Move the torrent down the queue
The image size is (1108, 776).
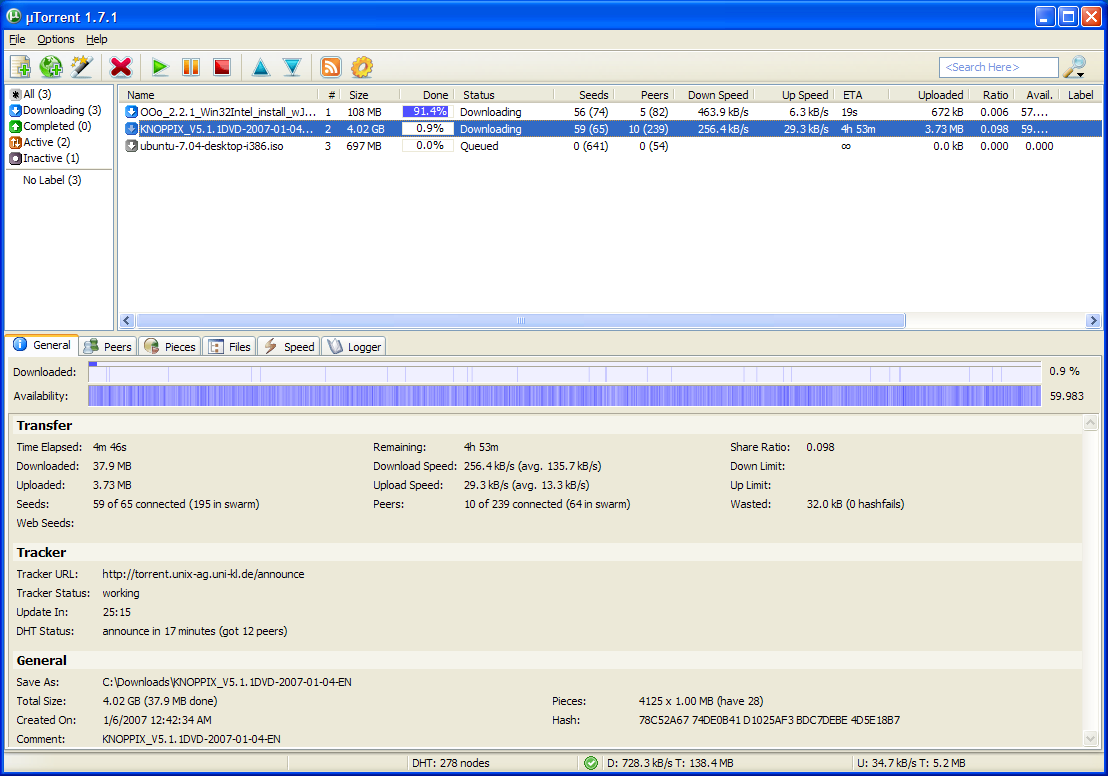291,66
